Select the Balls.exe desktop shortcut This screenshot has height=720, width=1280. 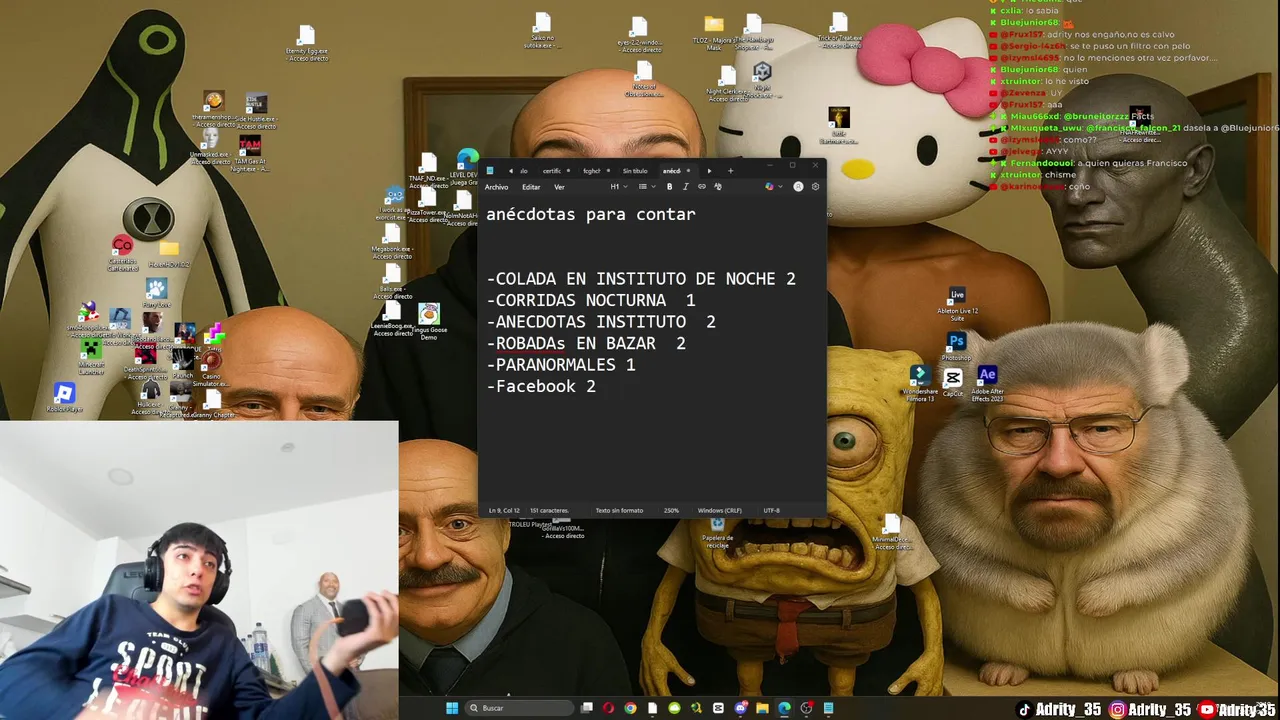coord(392,280)
